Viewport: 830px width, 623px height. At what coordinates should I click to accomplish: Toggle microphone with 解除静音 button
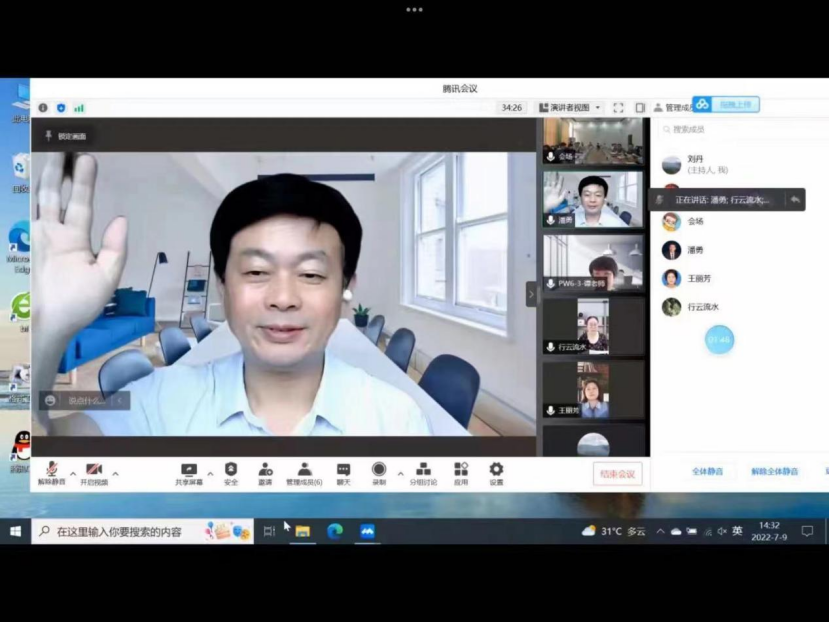click(52, 470)
